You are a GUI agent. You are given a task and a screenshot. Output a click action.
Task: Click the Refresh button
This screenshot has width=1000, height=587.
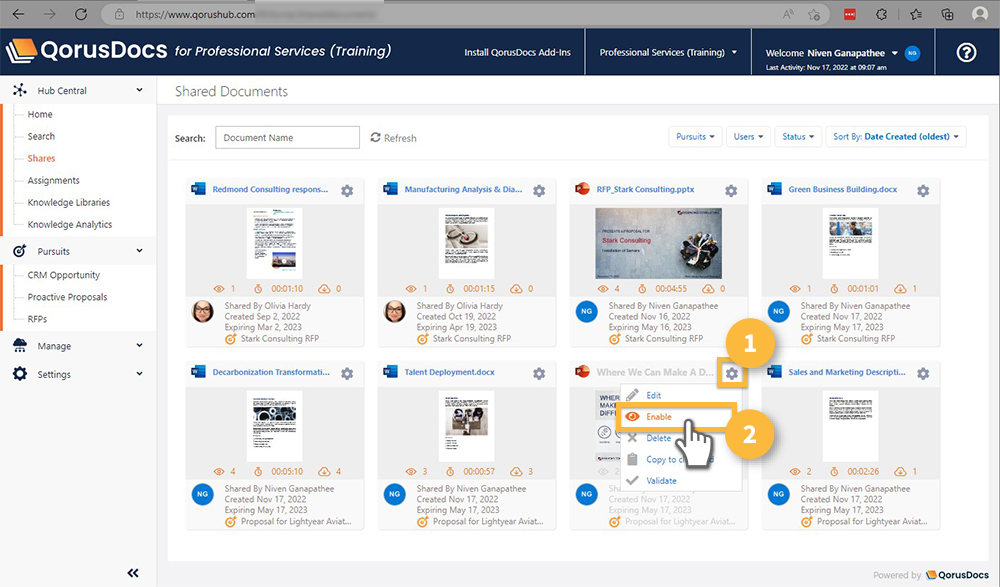pos(393,138)
